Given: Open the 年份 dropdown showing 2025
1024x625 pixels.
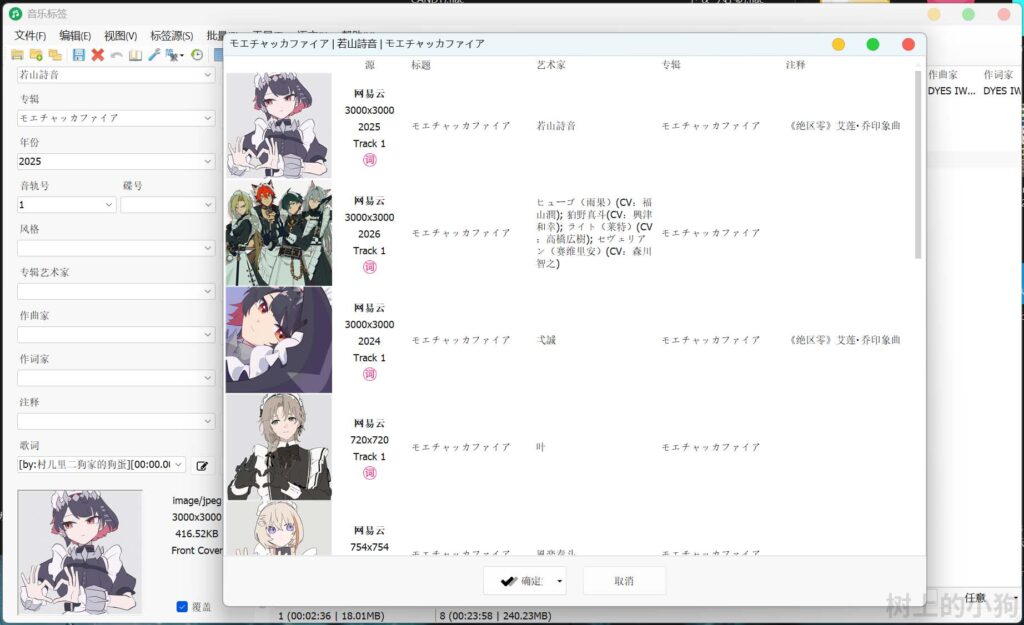Looking at the screenshot, I should [207, 161].
